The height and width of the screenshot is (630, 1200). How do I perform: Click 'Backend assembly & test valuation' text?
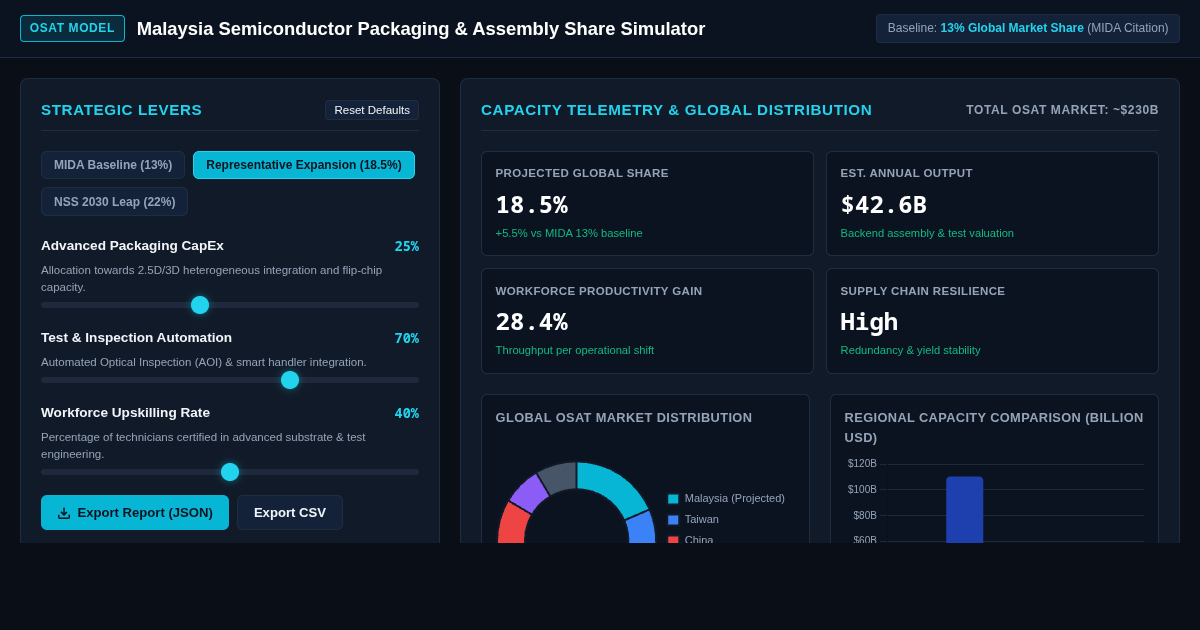click(927, 233)
